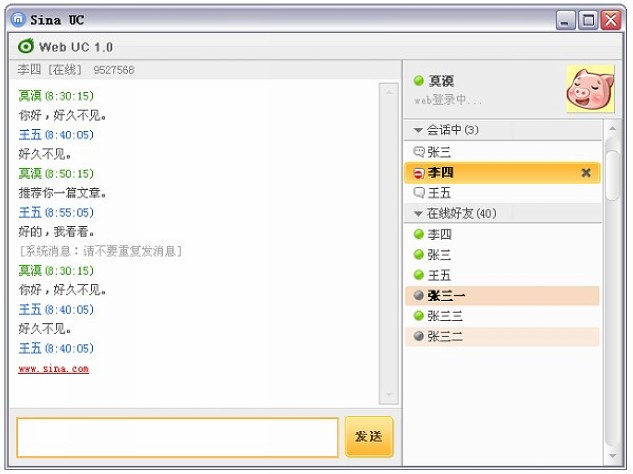Select the friend 张三三
This screenshot has width=633, height=474.
tap(503, 316)
